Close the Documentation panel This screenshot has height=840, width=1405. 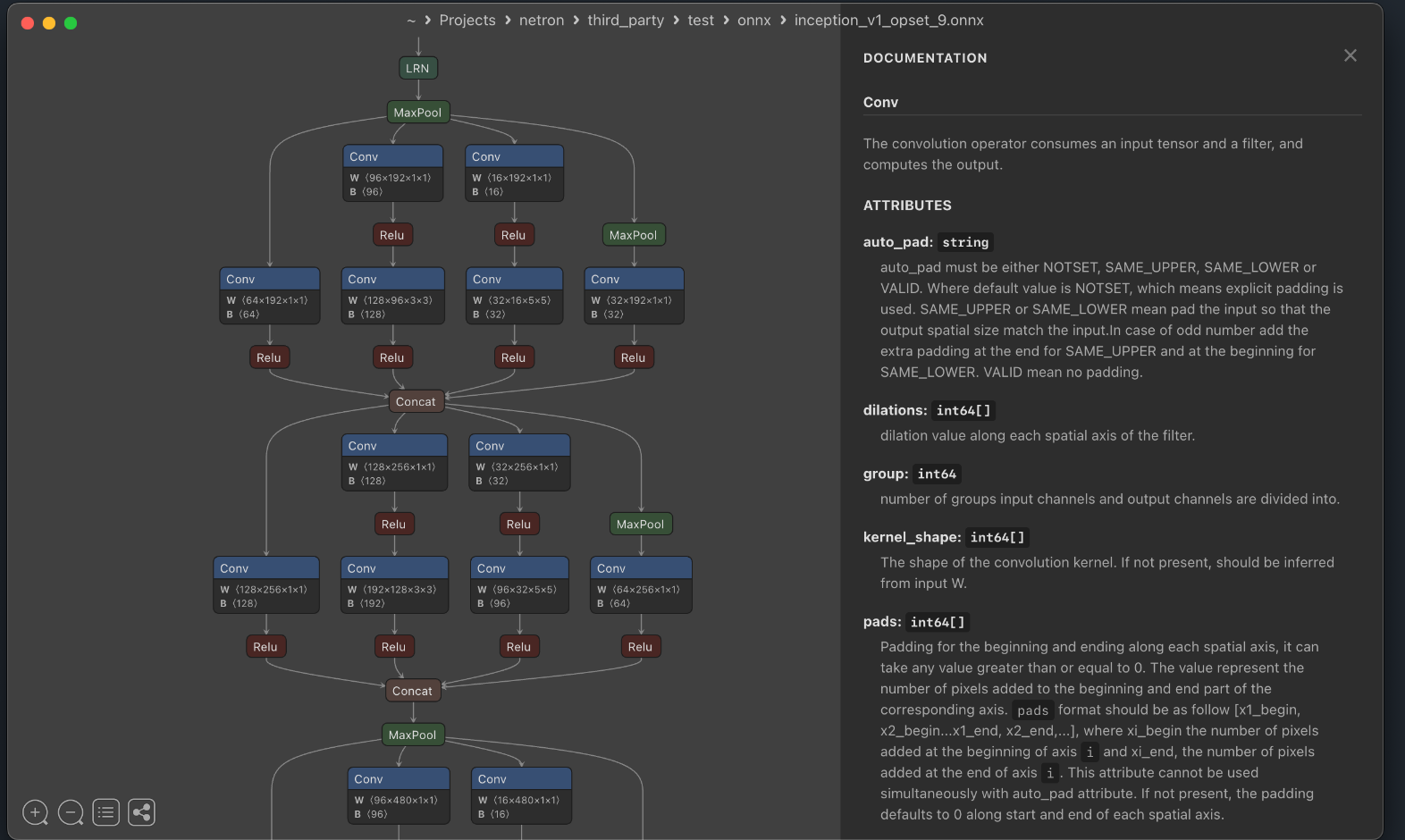point(1350,55)
